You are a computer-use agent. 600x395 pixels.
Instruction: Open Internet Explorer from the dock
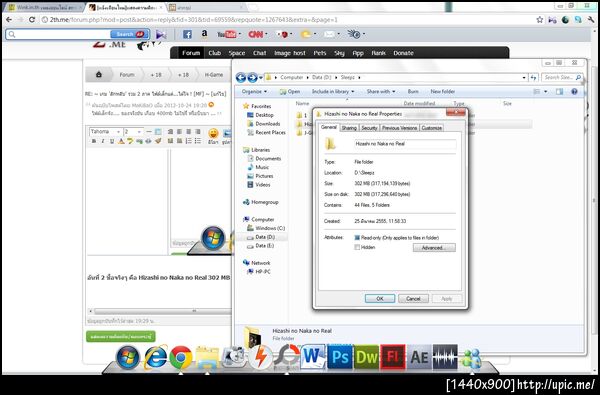point(155,357)
